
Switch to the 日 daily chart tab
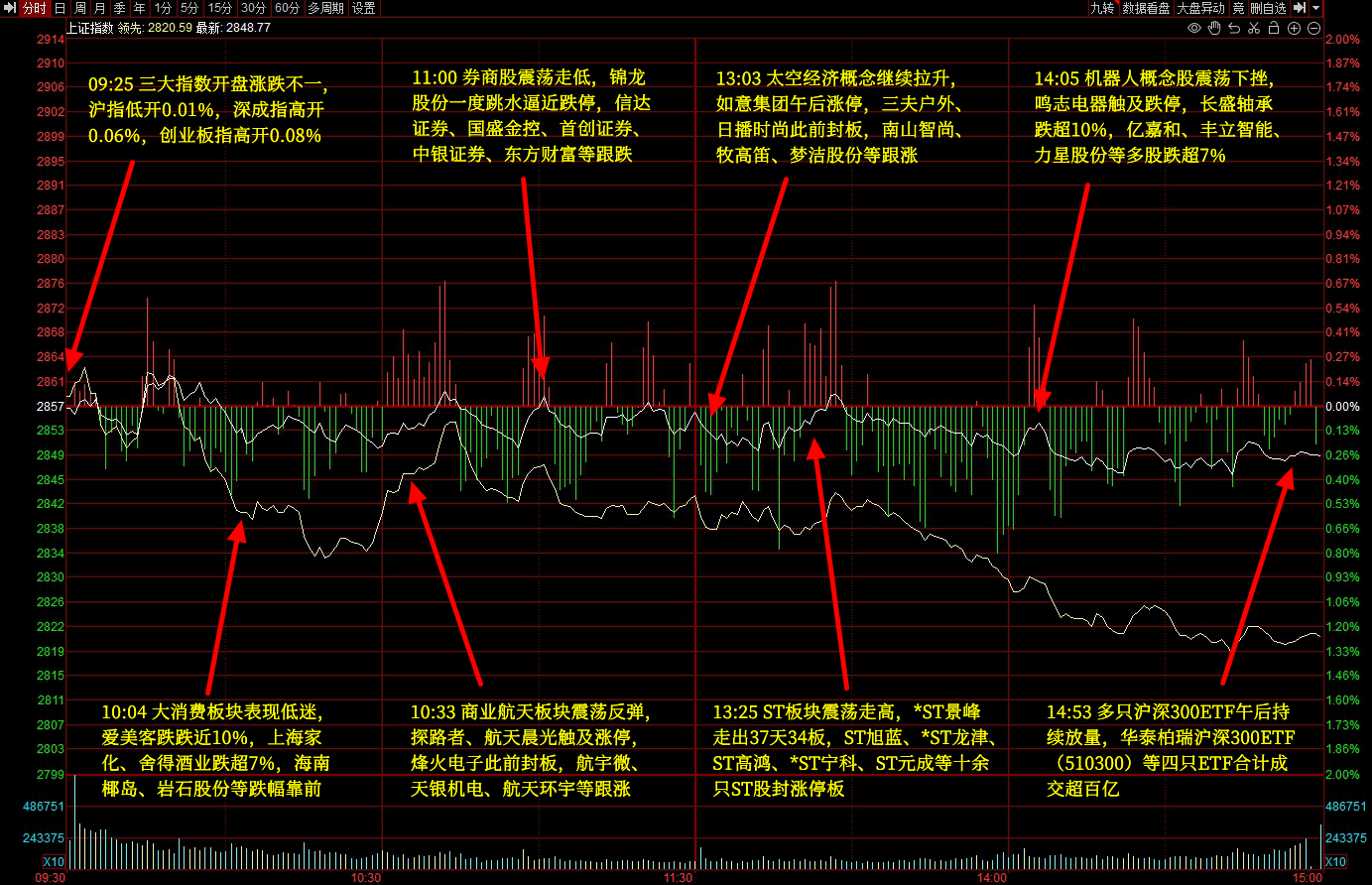coord(60,8)
